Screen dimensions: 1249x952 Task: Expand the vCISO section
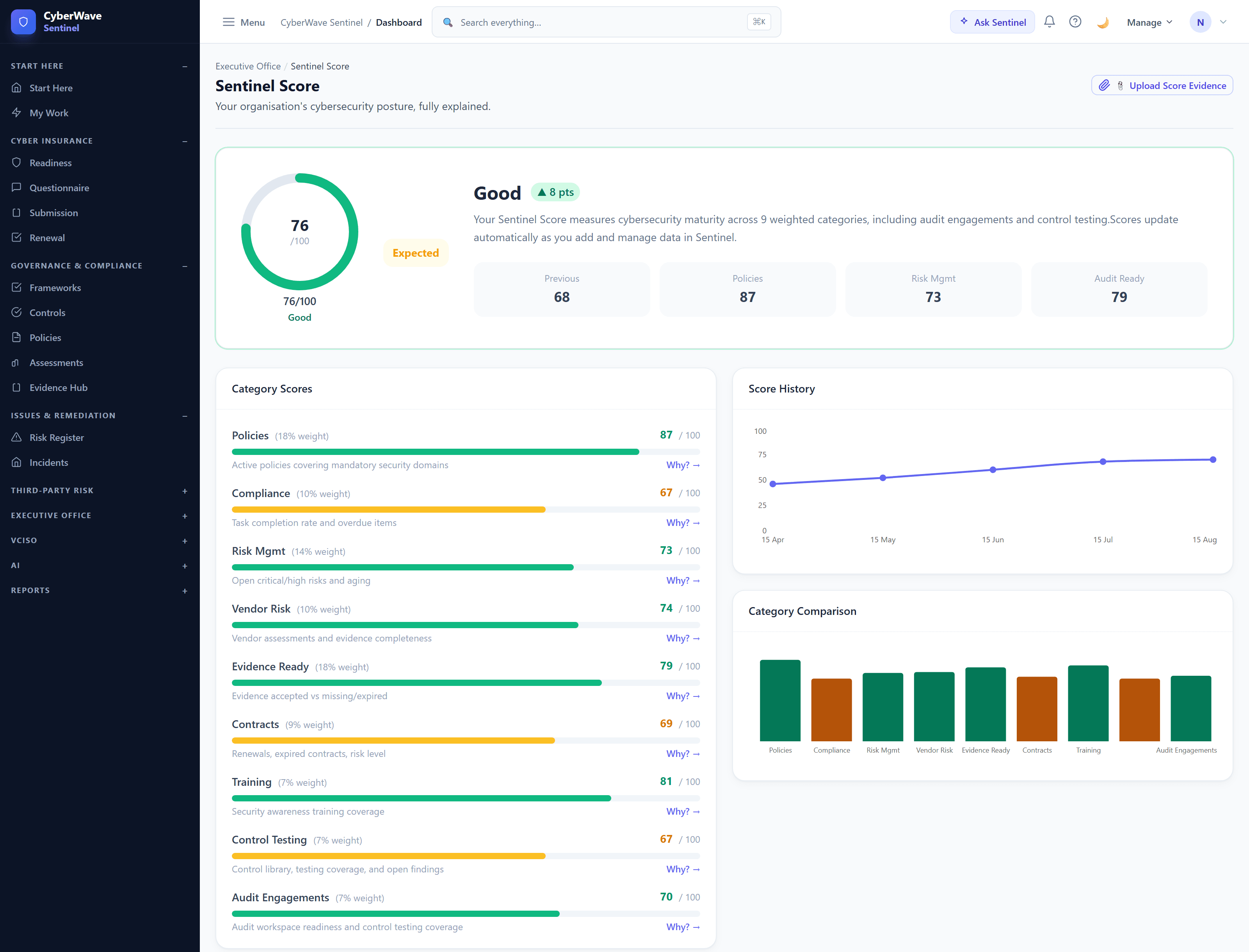pyautogui.click(x=185, y=541)
